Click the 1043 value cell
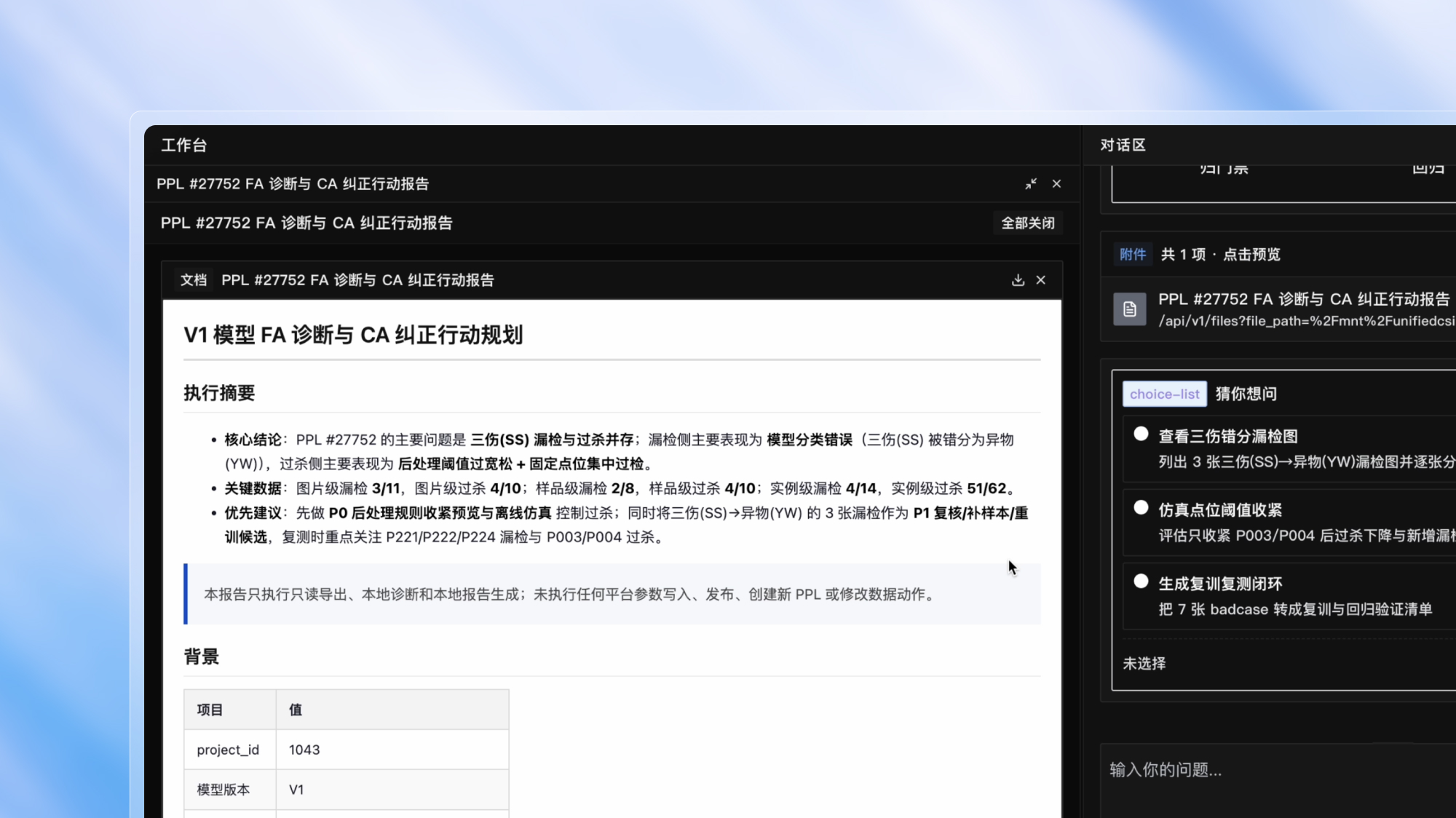This screenshot has height=818, width=1456. (392, 750)
